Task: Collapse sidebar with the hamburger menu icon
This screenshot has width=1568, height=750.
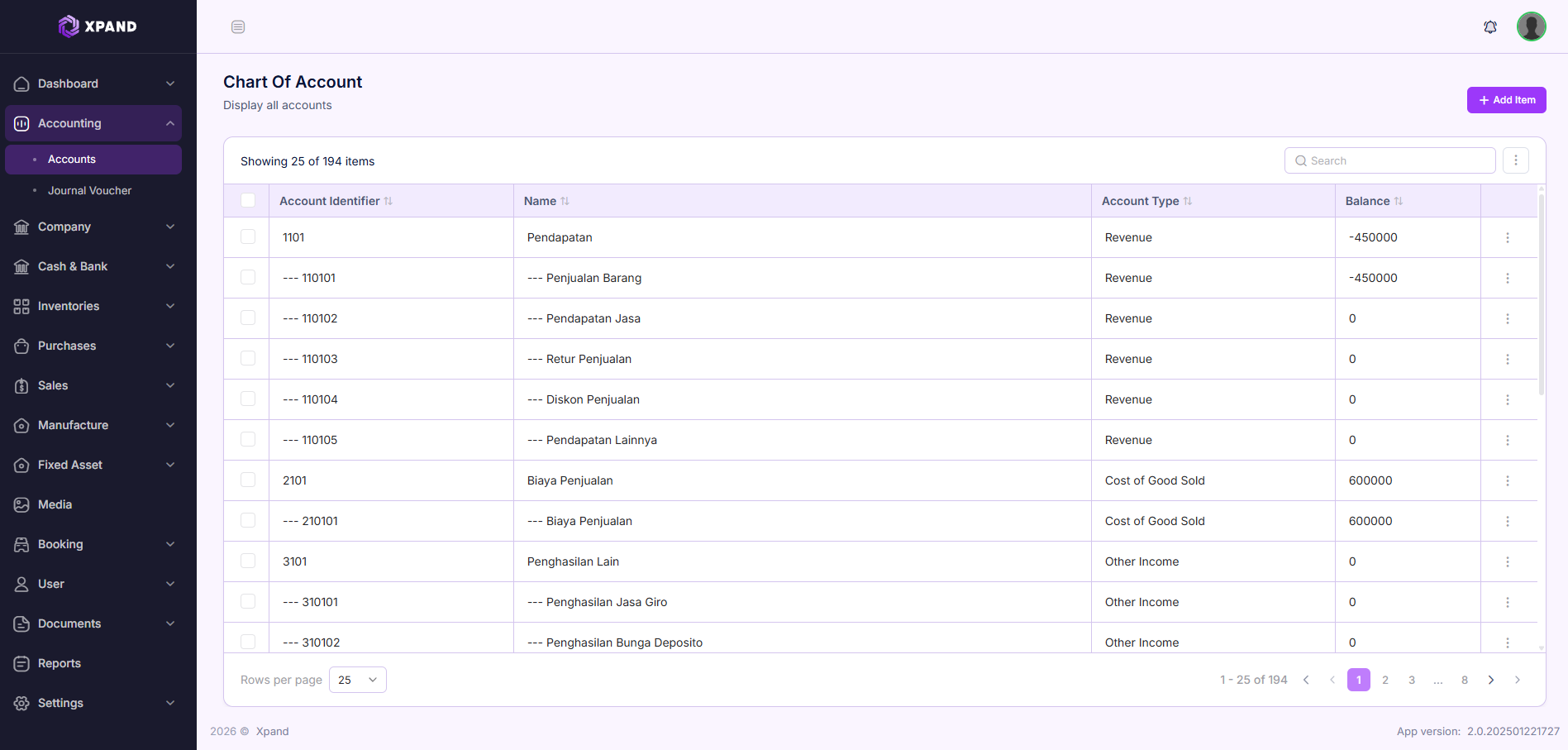Action: pos(238,27)
